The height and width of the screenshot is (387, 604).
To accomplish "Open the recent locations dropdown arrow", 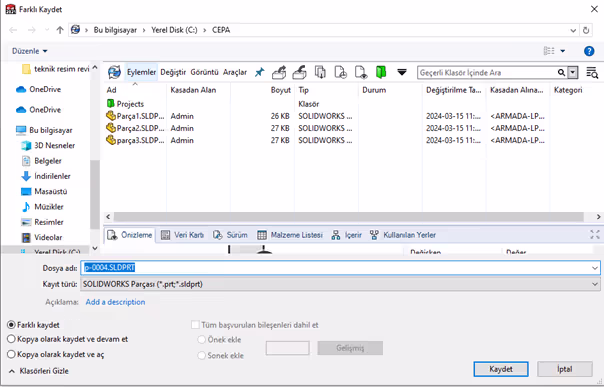I will point(47,30).
